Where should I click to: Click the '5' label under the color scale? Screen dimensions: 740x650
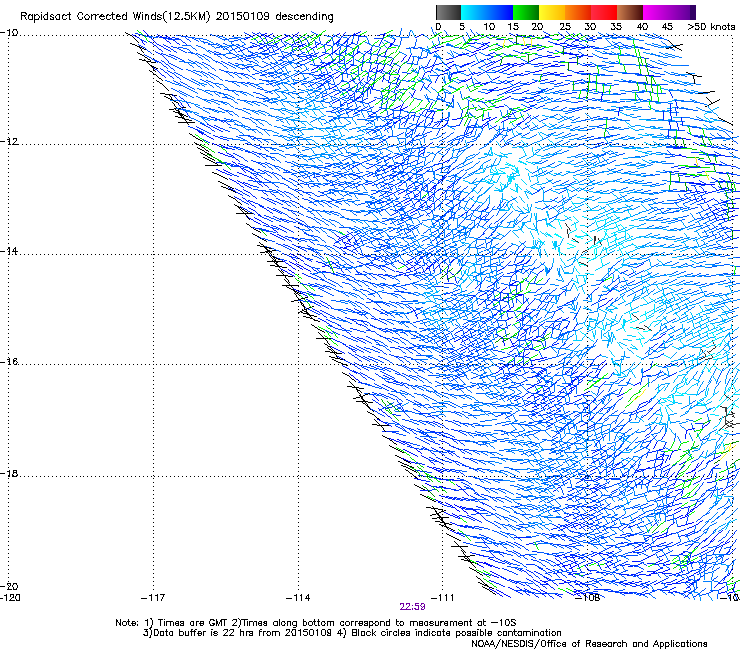pos(462,27)
